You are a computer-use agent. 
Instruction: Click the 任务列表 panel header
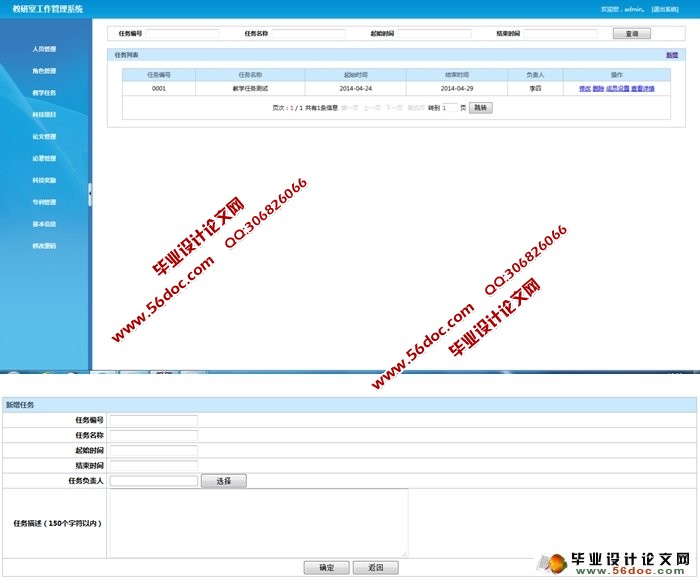[x=396, y=55]
